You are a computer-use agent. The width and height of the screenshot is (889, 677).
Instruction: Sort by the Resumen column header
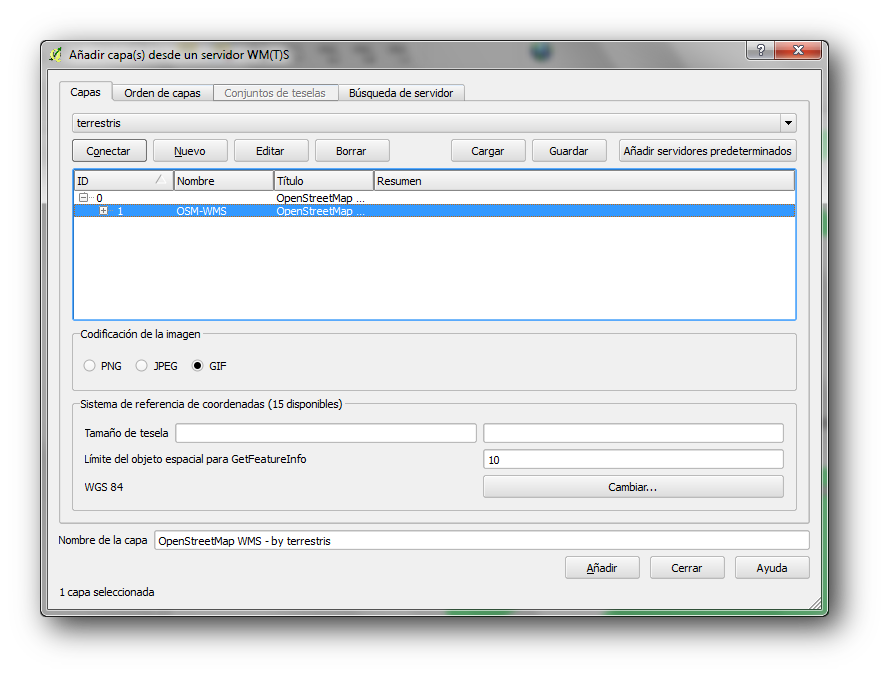[x=584, y=181]
